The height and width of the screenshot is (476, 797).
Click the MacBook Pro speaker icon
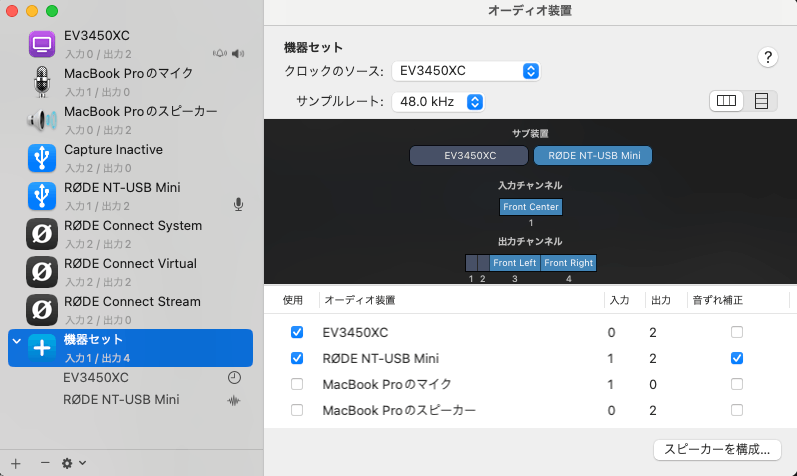click(x=42, y=120)
